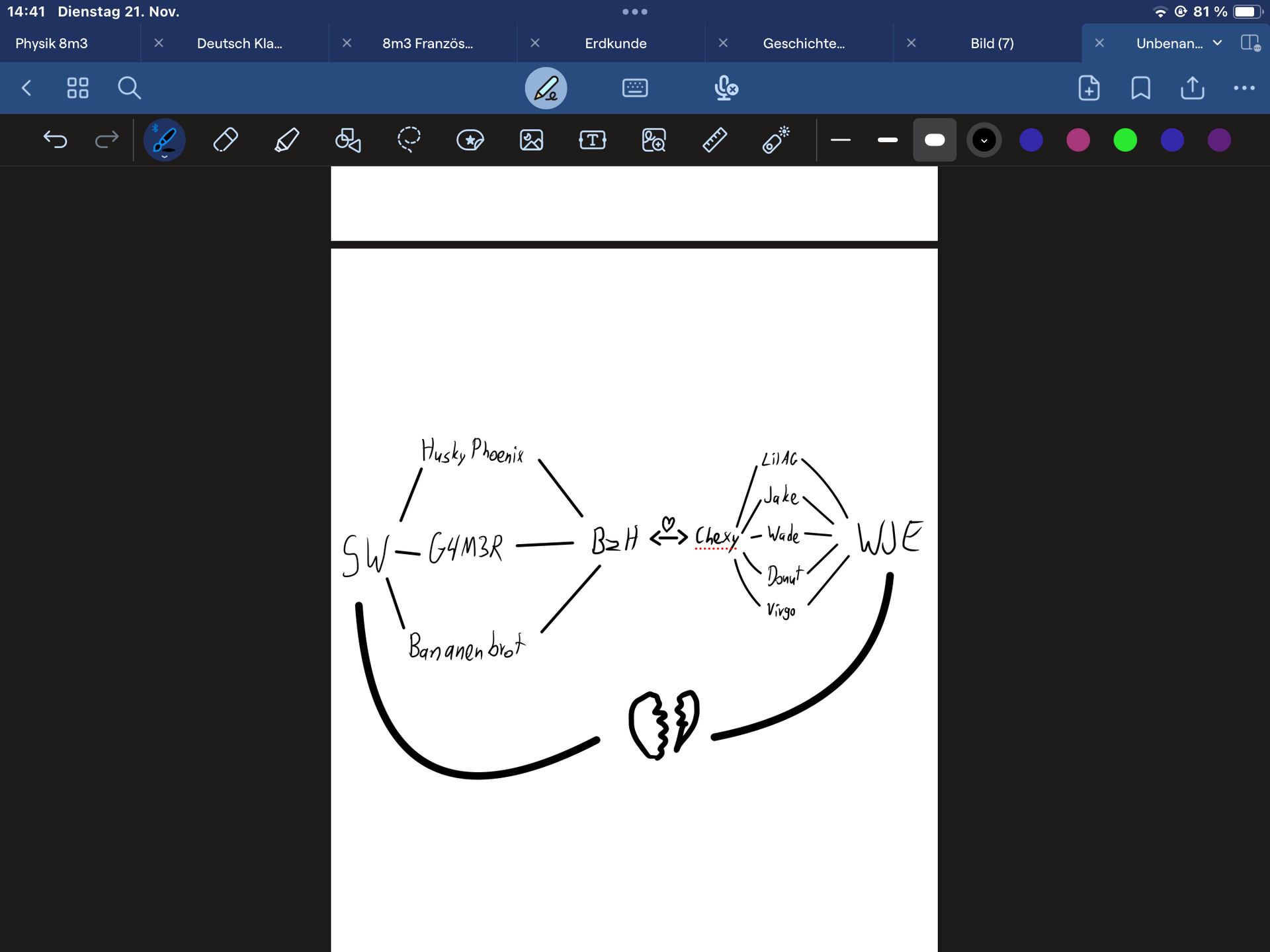
Task: Select the Lasso selection tool
Action: (409, 140)
